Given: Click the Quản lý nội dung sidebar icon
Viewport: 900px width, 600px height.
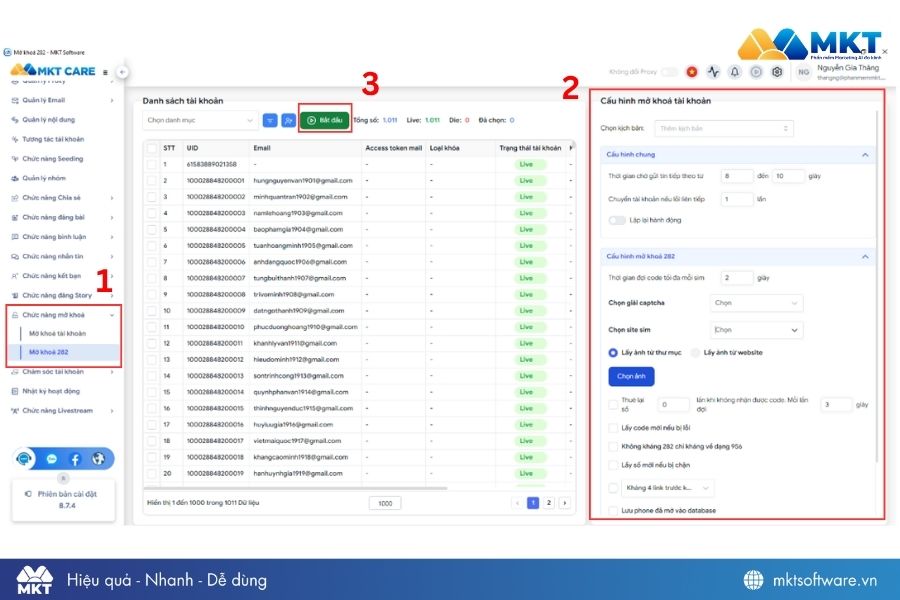Looking at the screenshot, I should pos(15,119).
